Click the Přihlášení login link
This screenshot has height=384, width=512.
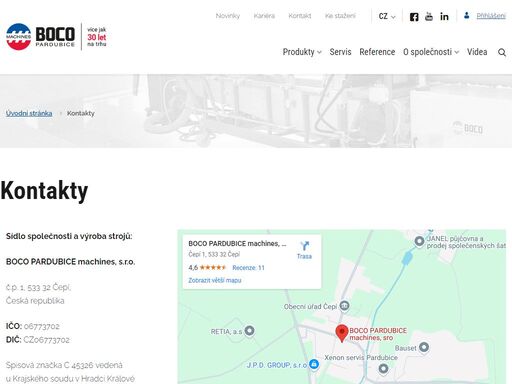tap(491, 16)
